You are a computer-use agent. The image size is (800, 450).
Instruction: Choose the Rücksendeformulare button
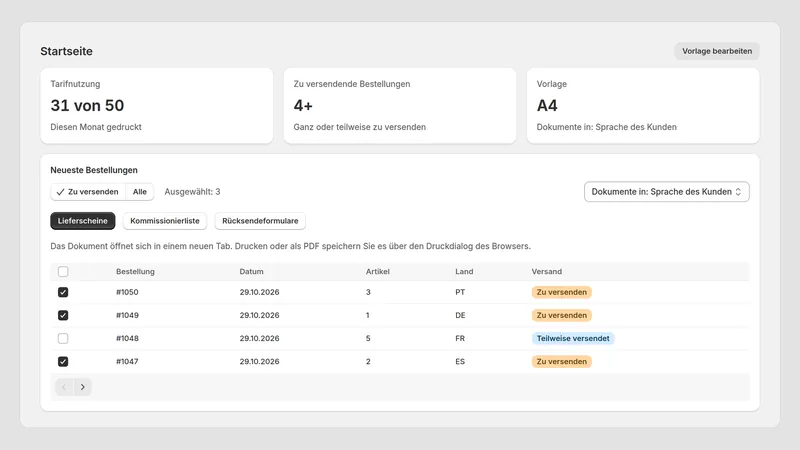click(x=260, y=221)
